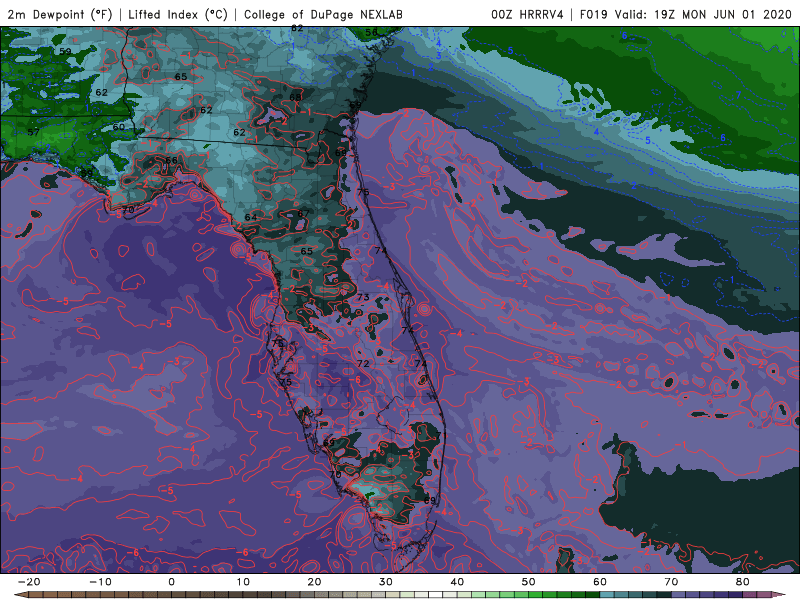The height and width of the screenshot is (600, 800).
Task: Click the "-10" label on the color bar
Action: coord(100,582)
